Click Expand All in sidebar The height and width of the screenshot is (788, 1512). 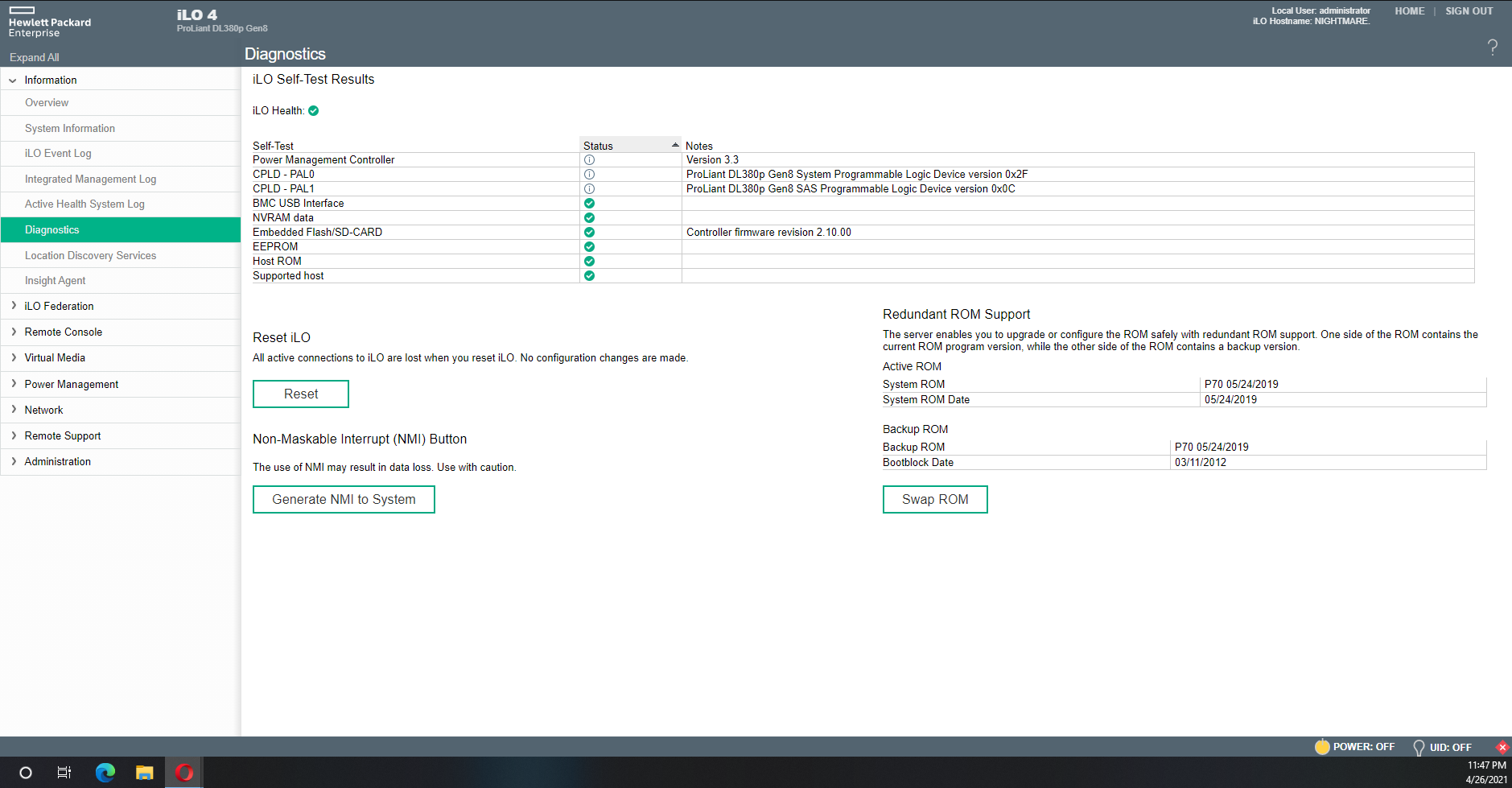tap(35, 57)
